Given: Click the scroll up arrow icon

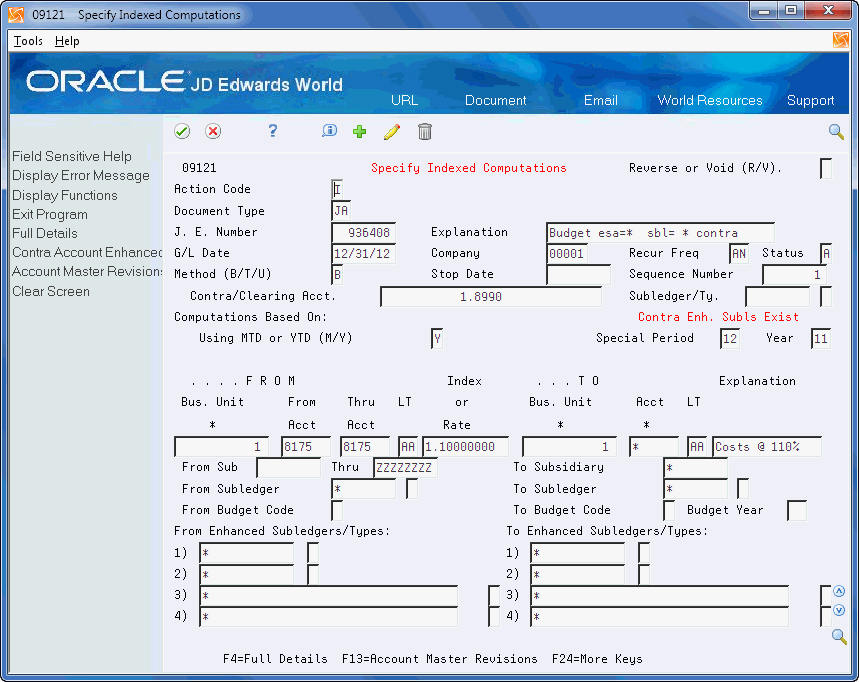Looking at the screenshot, I should coord(839,591).
